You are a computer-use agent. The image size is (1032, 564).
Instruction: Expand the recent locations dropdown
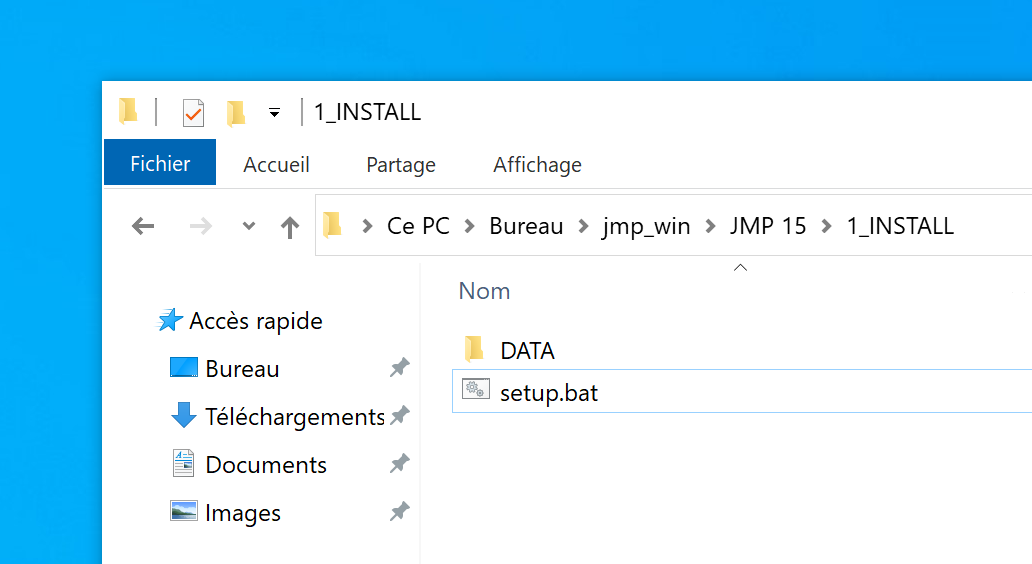249,227
